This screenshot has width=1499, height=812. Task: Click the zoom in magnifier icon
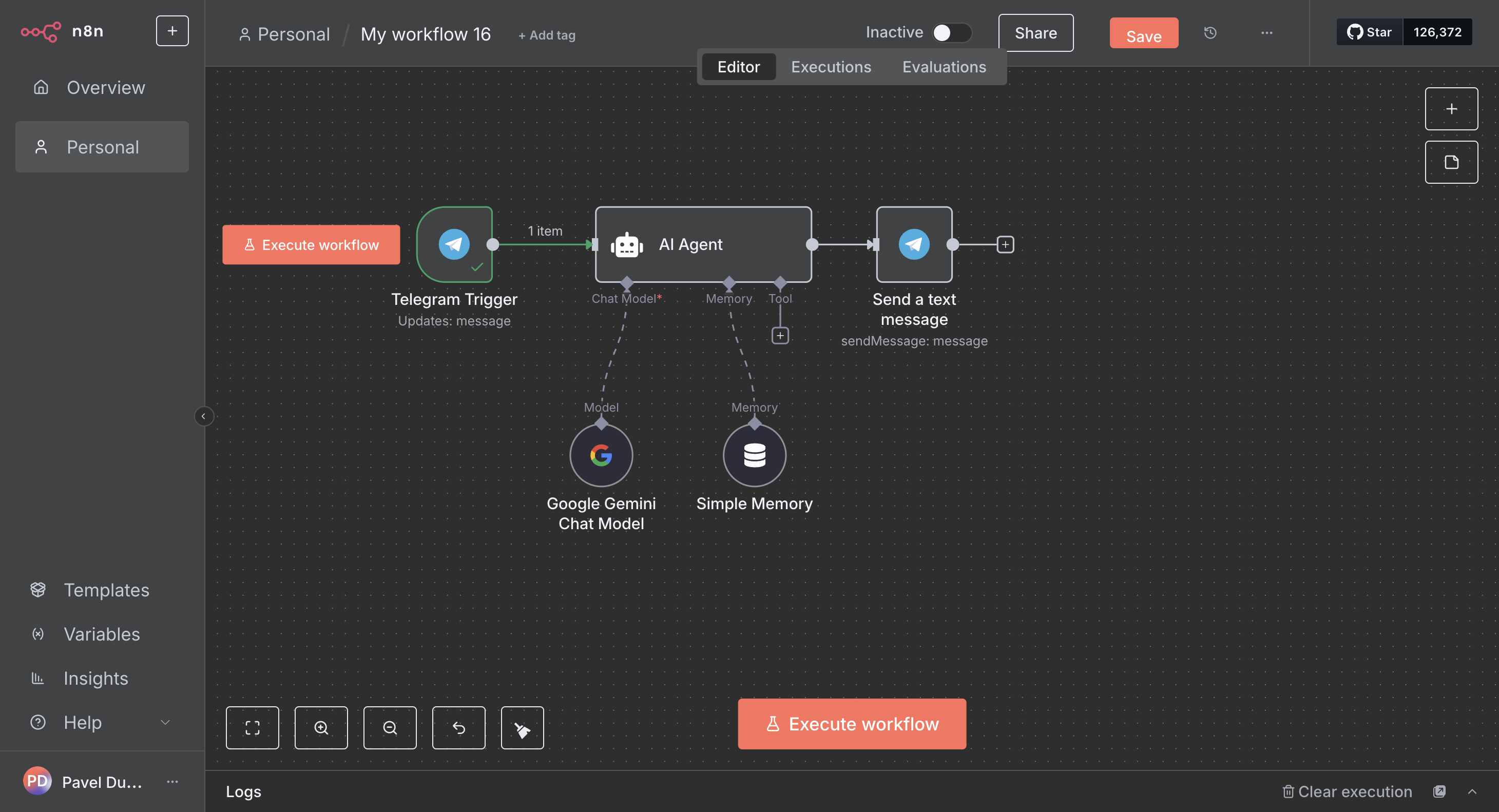(x=321, y=728)
